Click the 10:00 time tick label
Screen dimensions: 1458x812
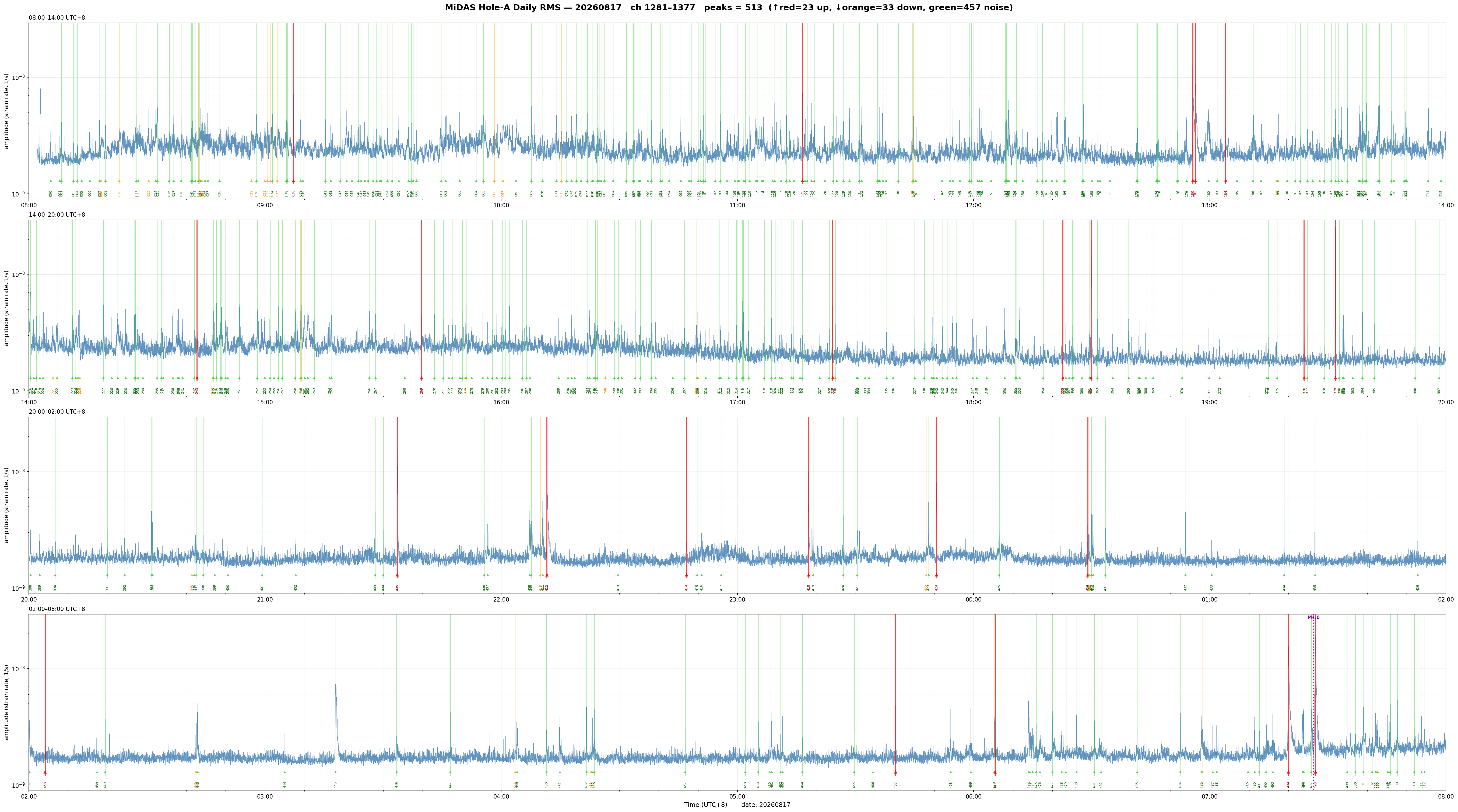coord(501,205)
